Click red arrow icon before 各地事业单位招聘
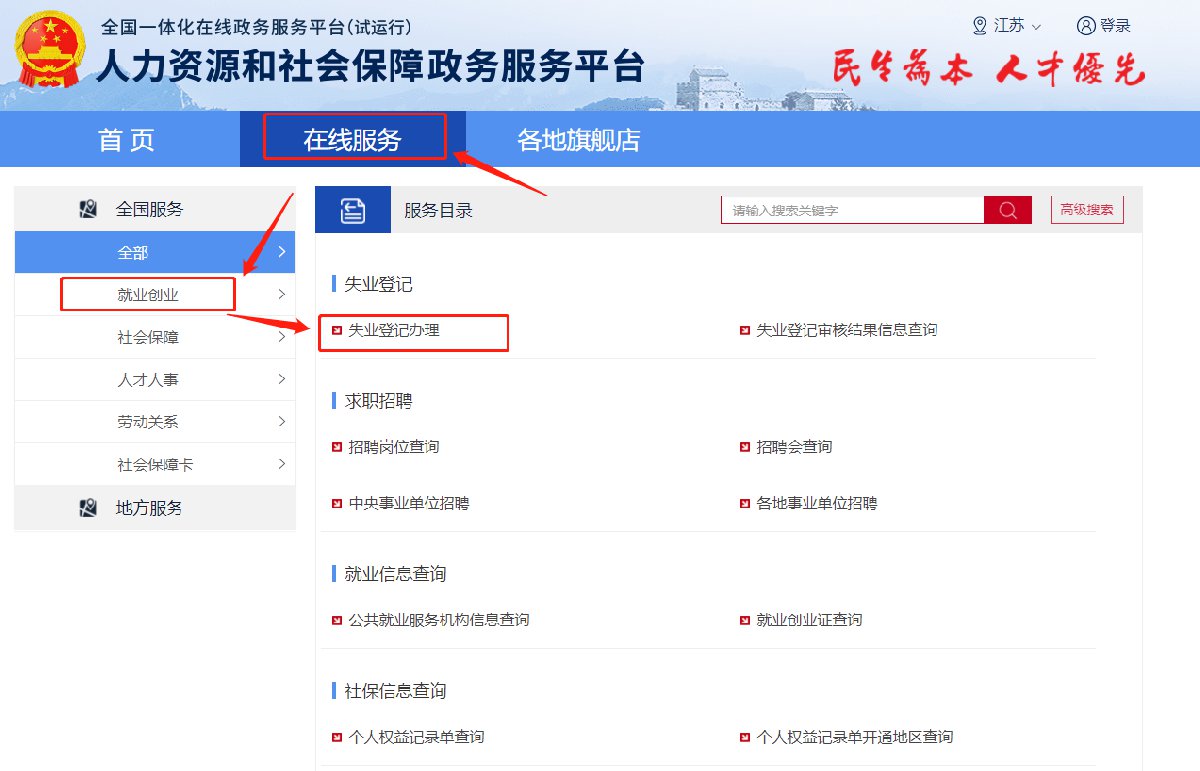The height and width of the screenshot is (771, 1200). point(745,504)
